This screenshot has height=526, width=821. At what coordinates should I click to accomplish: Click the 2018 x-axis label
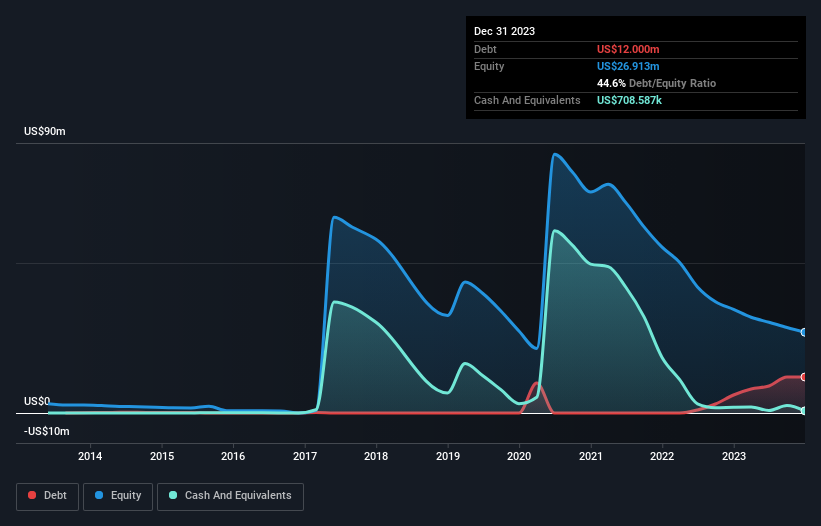(x=376, y=456)
